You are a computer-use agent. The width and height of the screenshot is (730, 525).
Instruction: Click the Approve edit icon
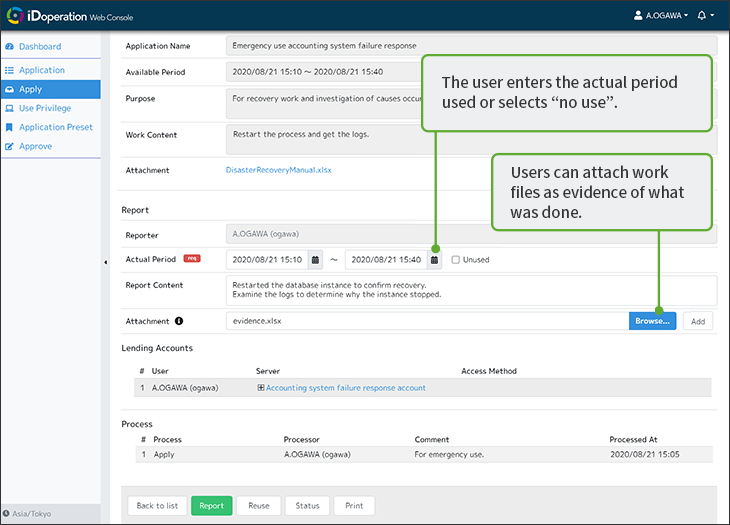[9, 147]
